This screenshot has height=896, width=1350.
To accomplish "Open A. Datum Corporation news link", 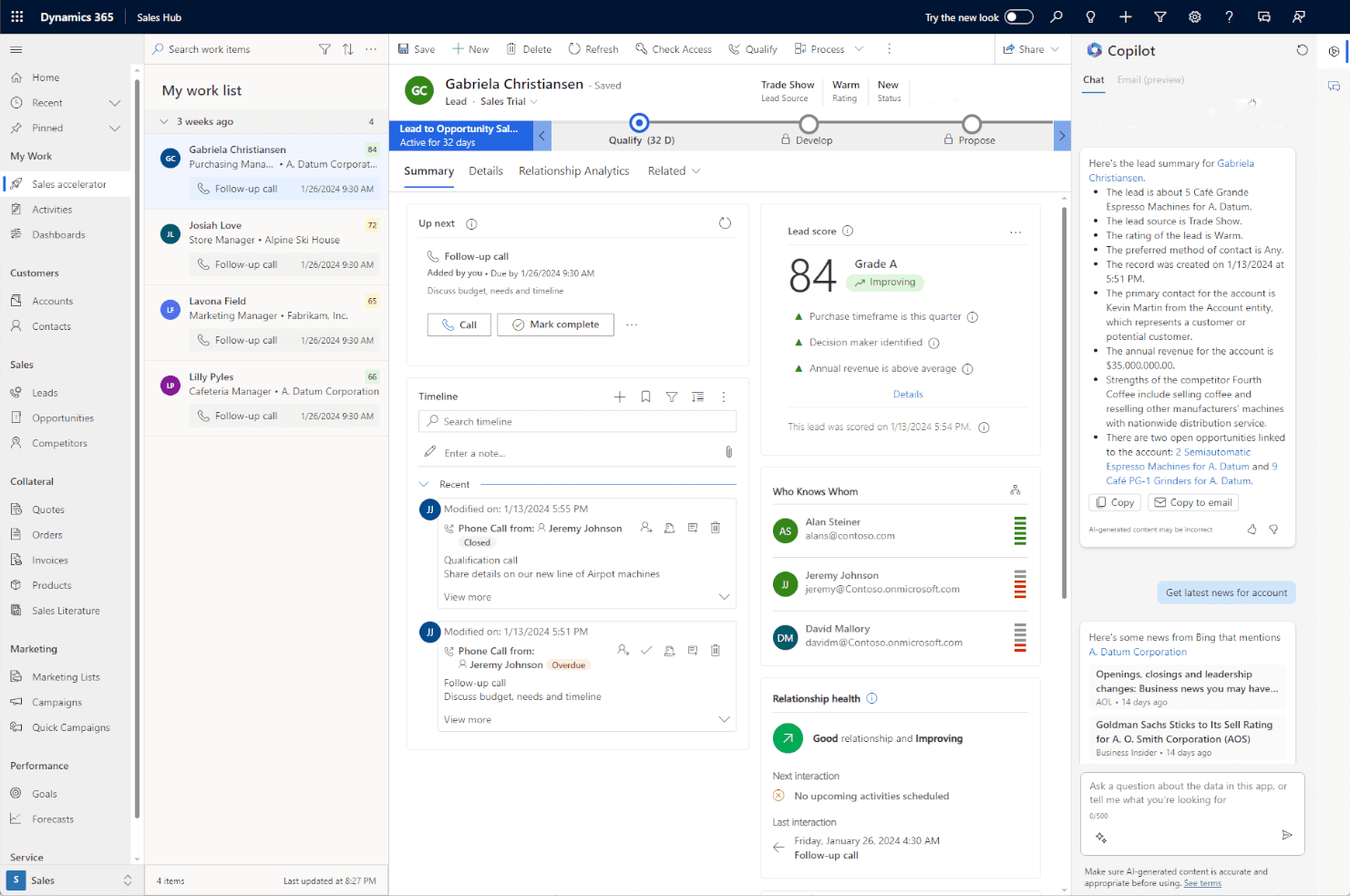I will pyautogui.click(x=1138, y=652).
